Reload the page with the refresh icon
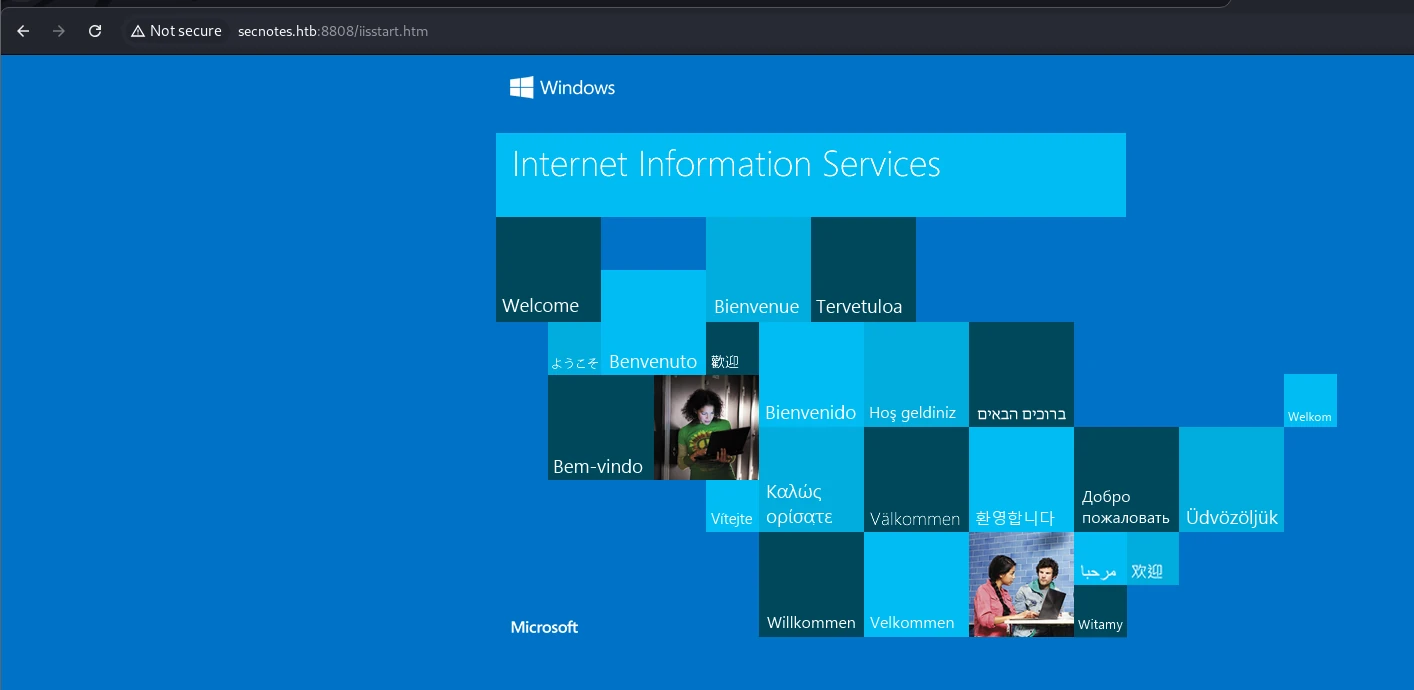1414x690 pixels. pos(95,31)
